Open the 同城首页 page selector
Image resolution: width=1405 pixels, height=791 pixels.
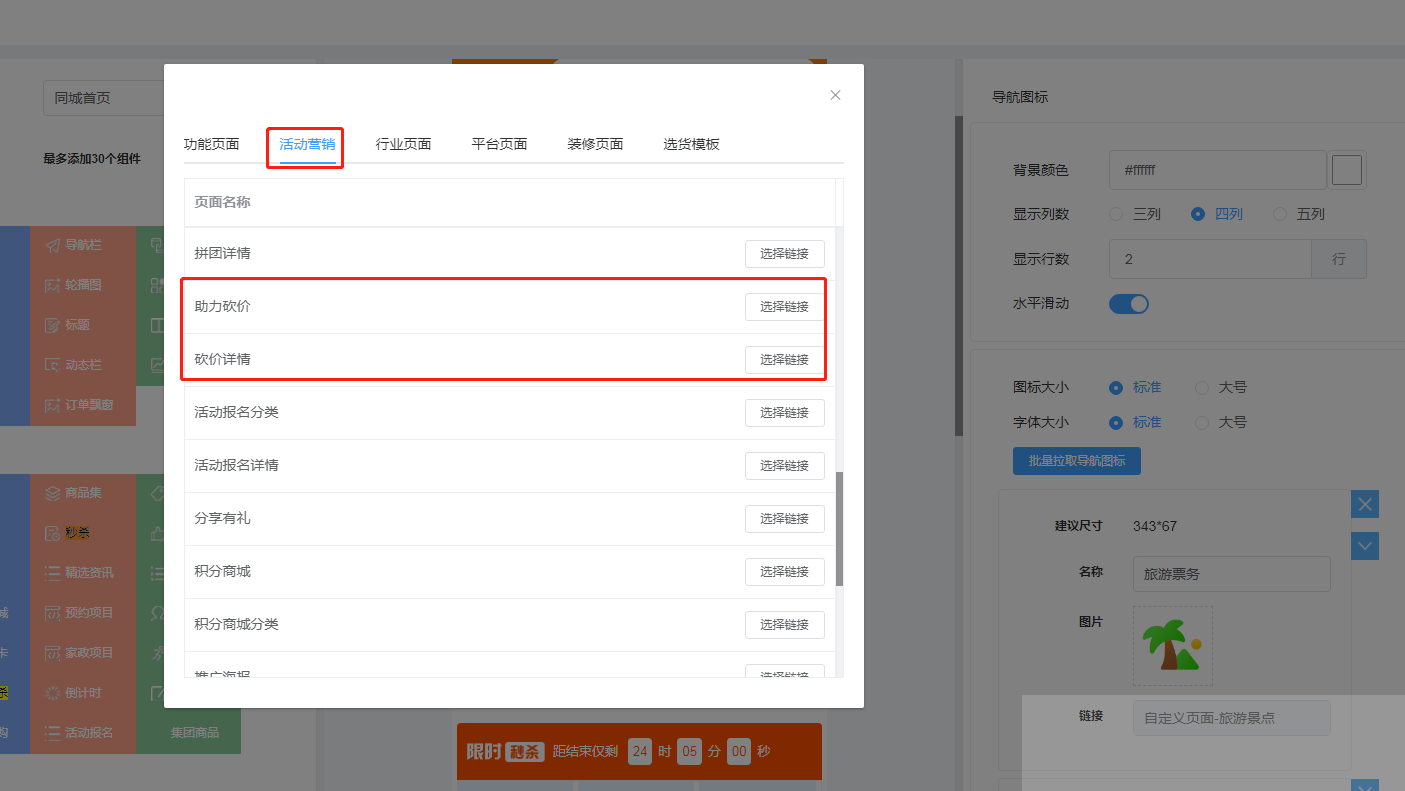pyautogui.click(x=104, y=98)
